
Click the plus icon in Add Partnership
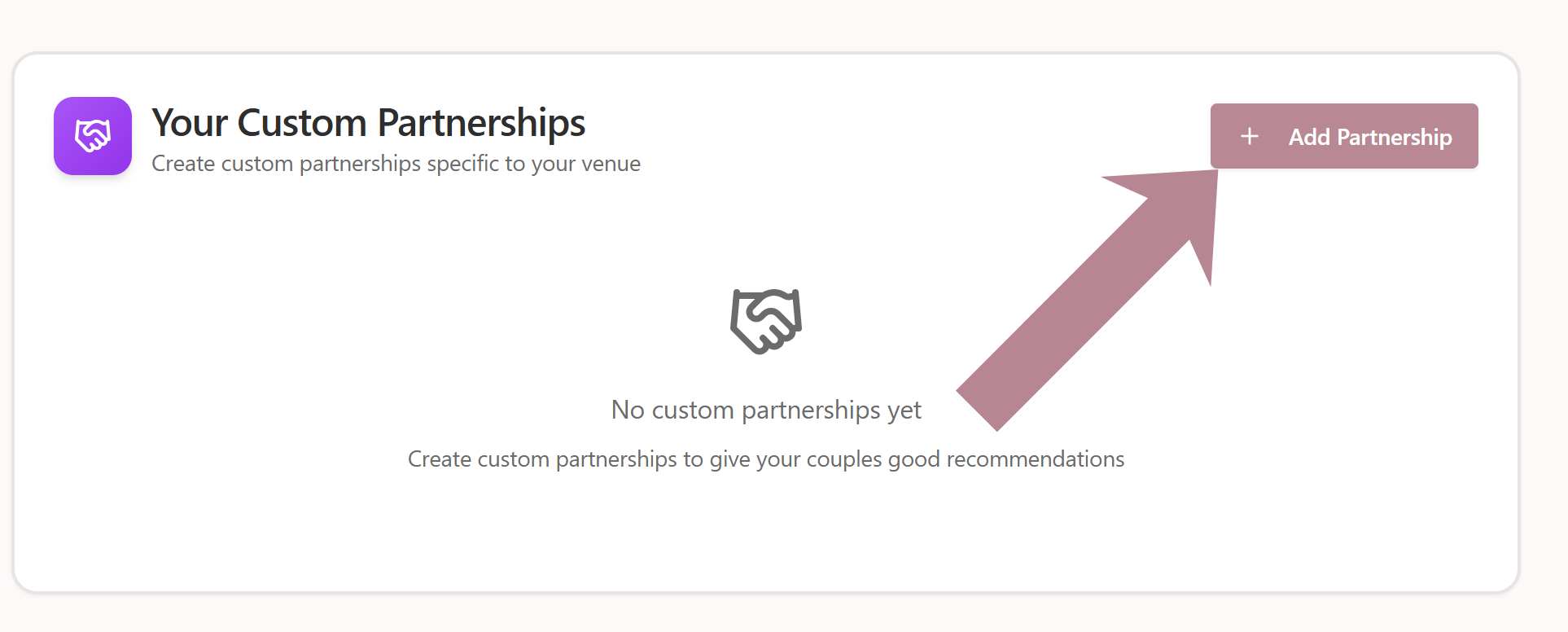coord(1249,136)
